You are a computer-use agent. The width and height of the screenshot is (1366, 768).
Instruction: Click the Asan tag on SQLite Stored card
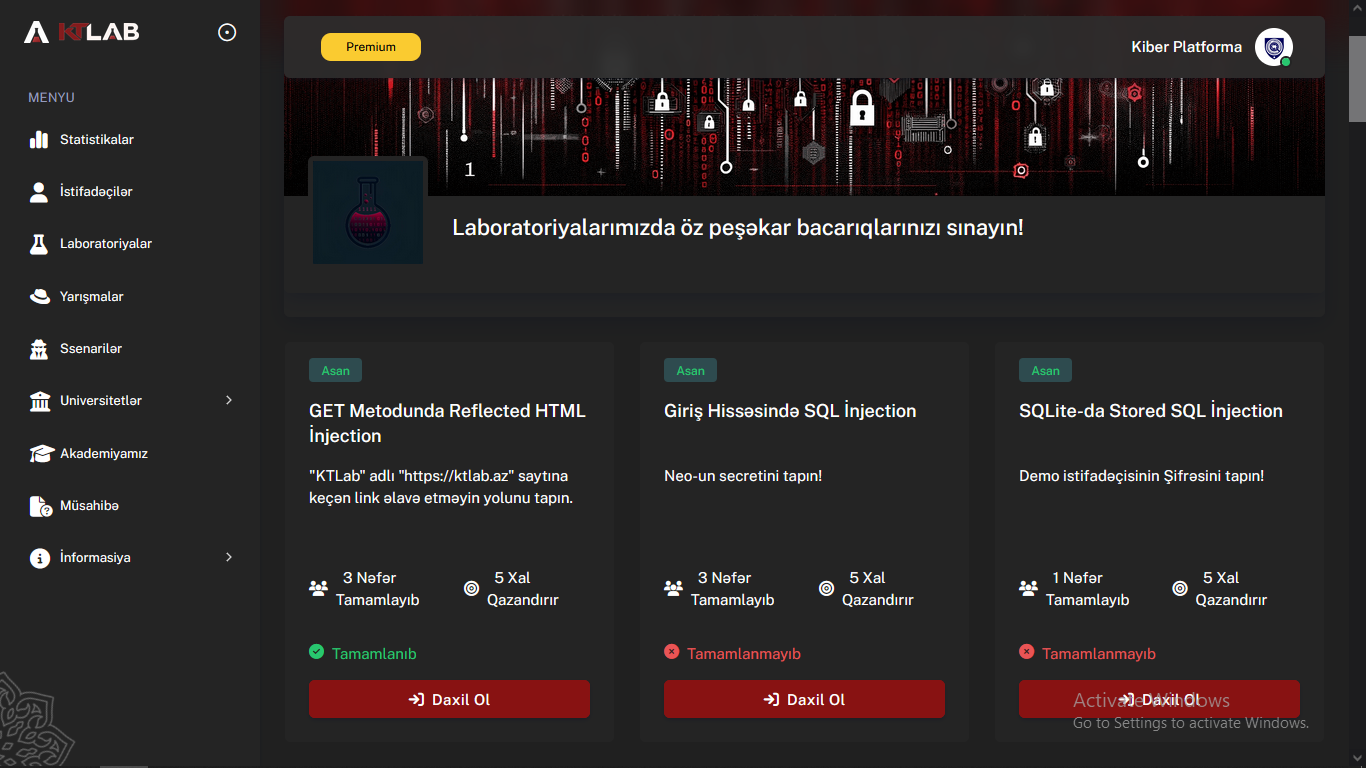coord(1045,370)
